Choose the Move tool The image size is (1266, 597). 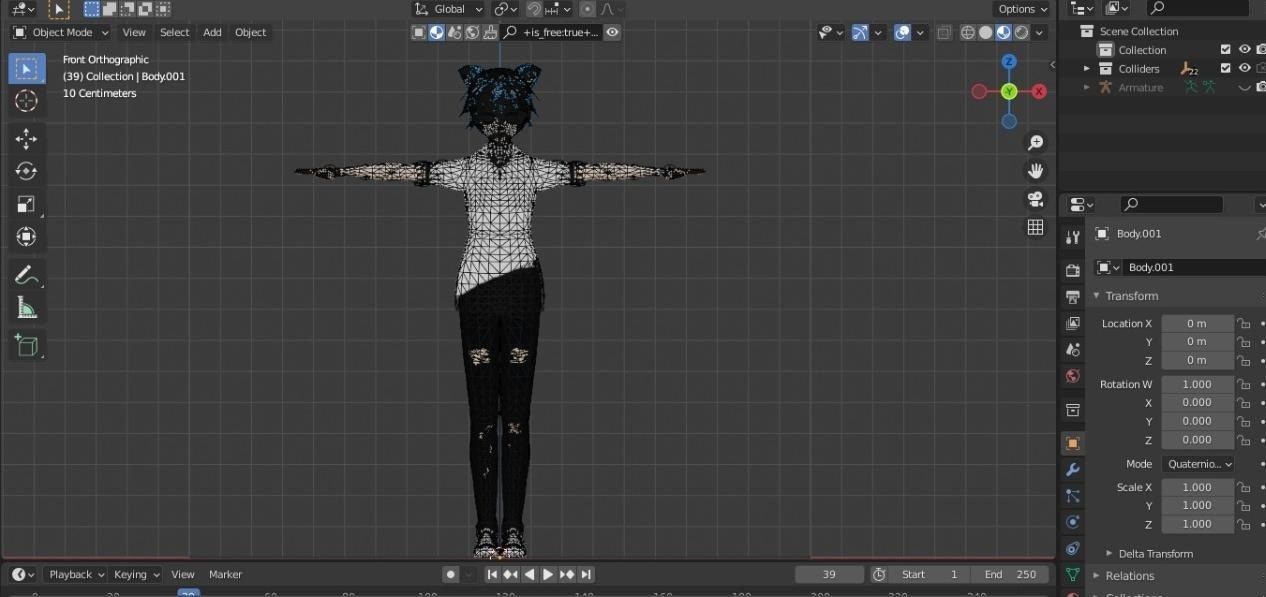(x=27, y=139)
